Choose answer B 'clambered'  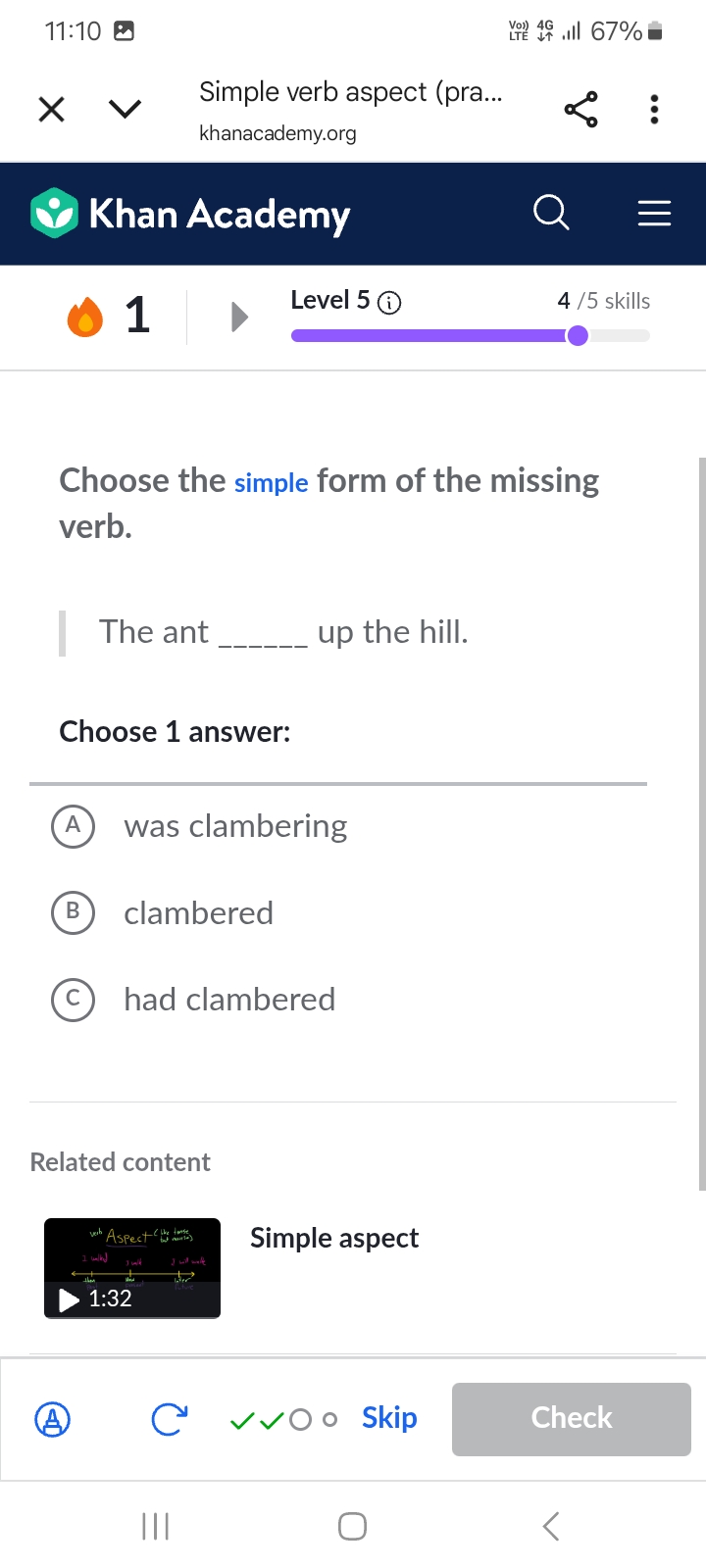click(x=73, y=912)
